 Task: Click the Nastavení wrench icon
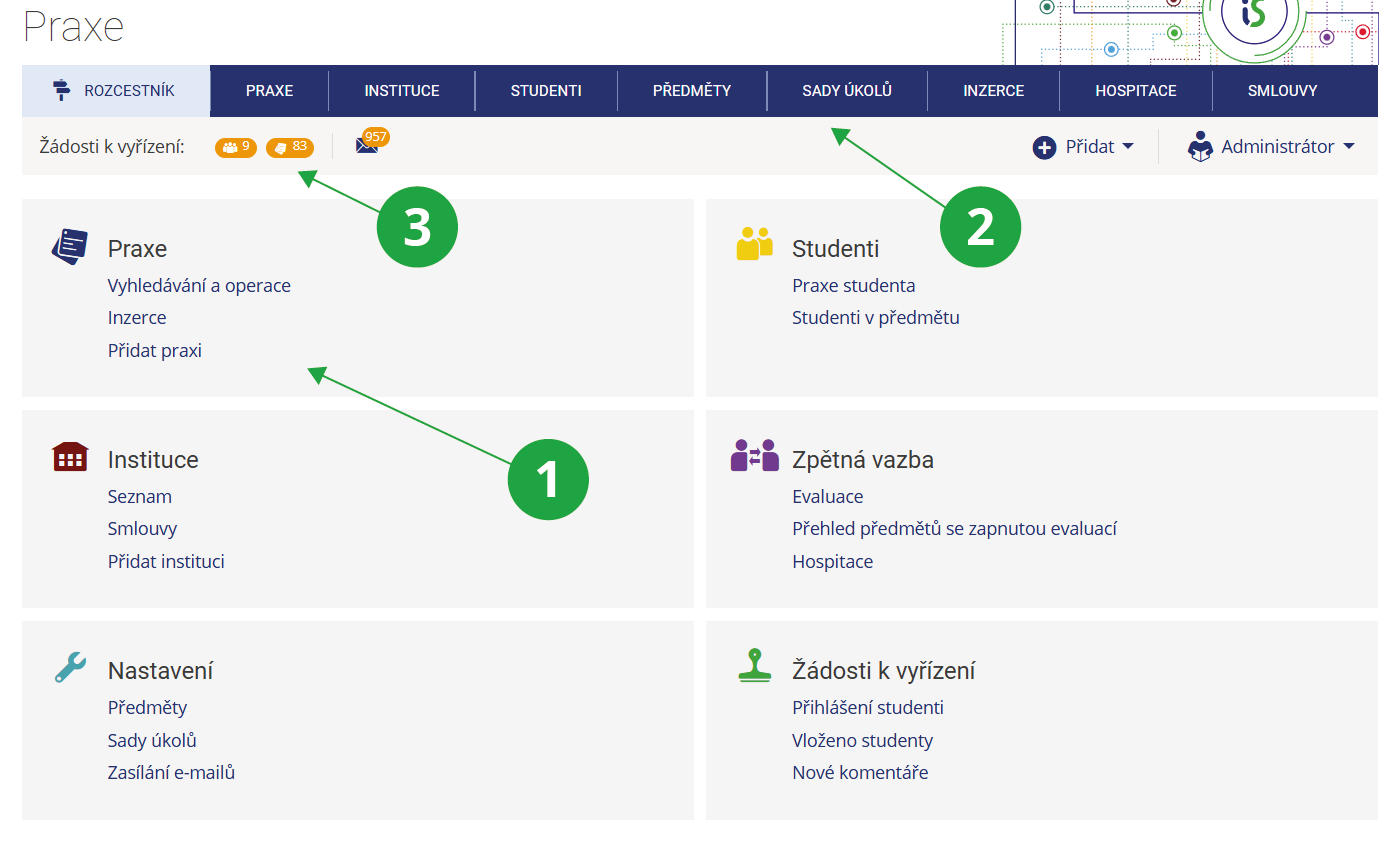[x=70, y=667]
